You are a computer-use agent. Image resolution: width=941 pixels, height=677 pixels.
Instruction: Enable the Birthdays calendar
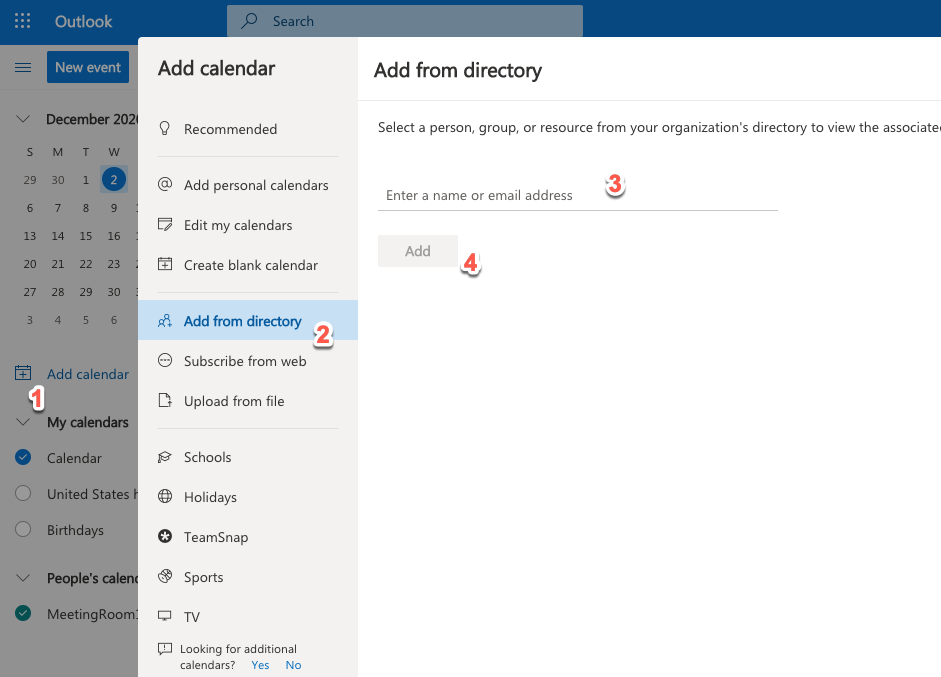tap(23, 529)
